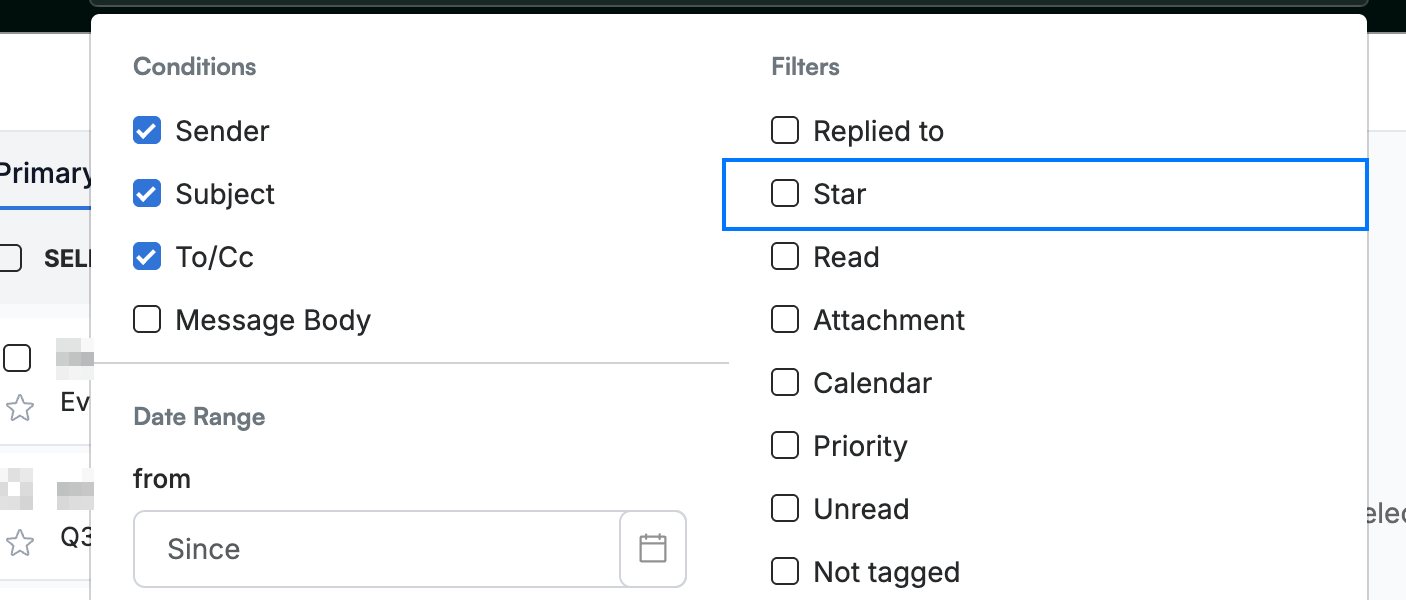
Task: Switch to the Primary tab
Action: (45, 174)
